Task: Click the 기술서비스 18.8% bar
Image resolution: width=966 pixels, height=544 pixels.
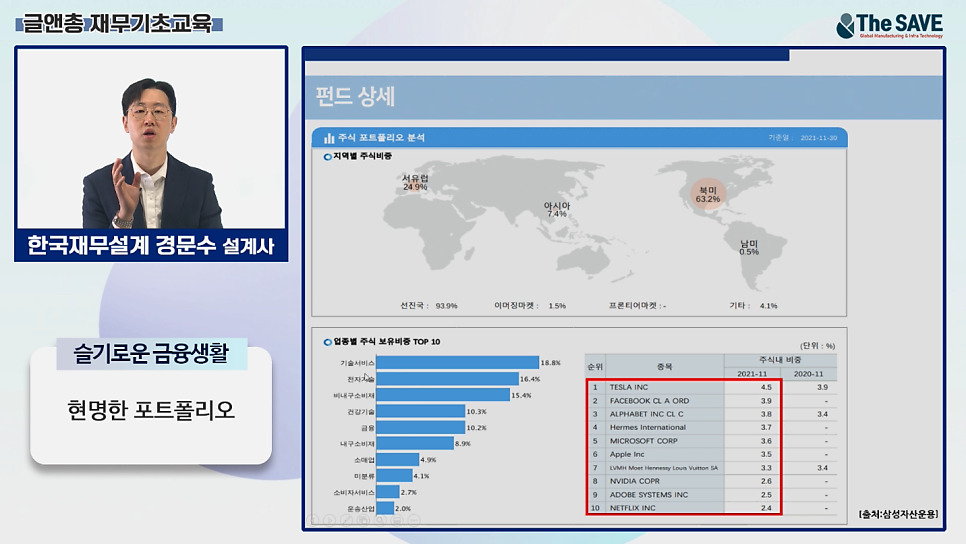Action: coord(457,363)
